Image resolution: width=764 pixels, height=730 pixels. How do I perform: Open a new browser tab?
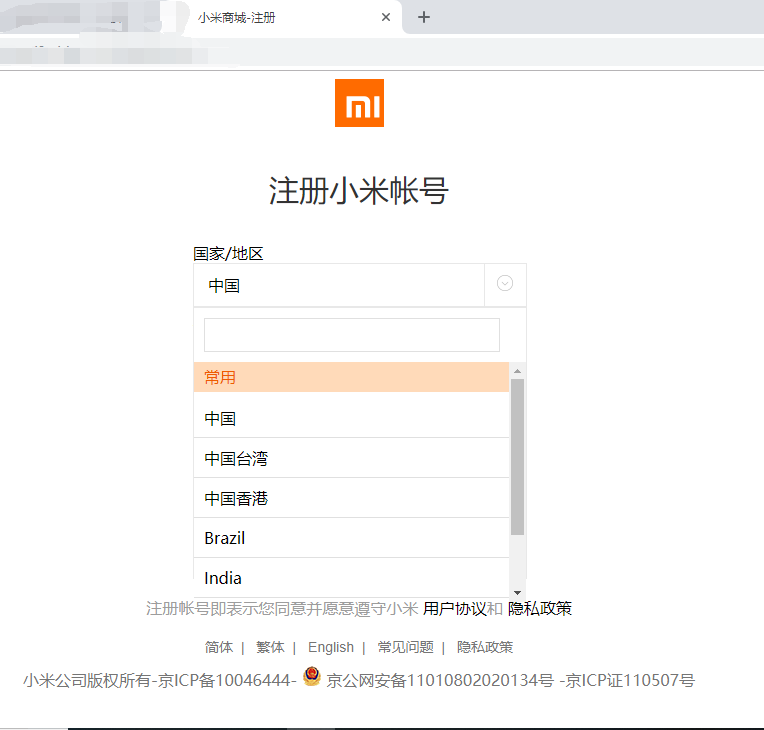(x=424, y=18)
